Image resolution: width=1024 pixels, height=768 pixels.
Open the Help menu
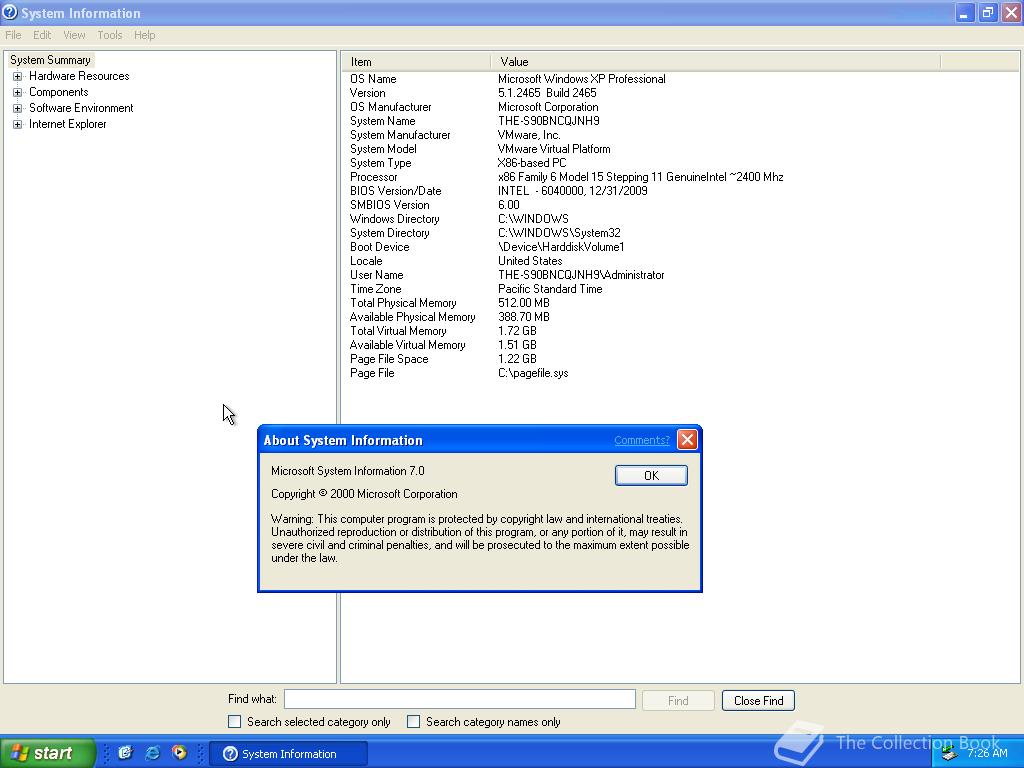(x=144, y=35)
